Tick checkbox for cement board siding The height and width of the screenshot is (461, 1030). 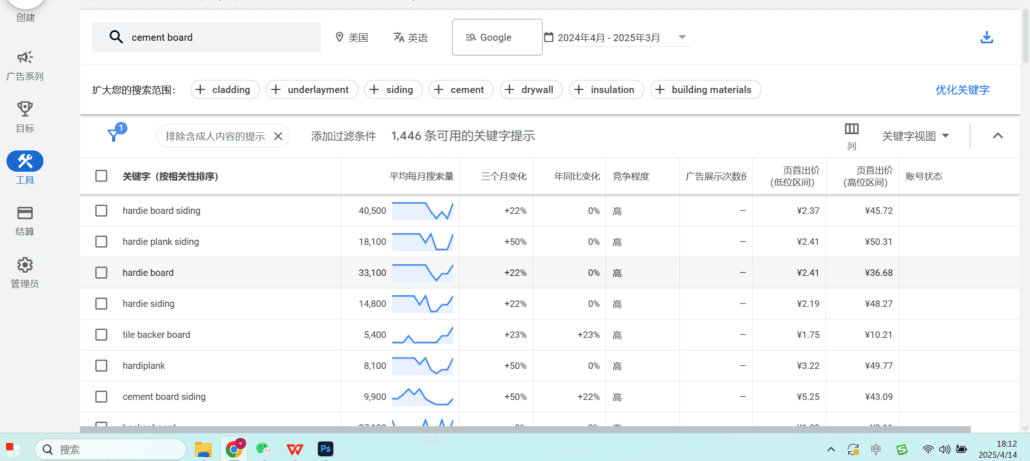tap(101, 397)
